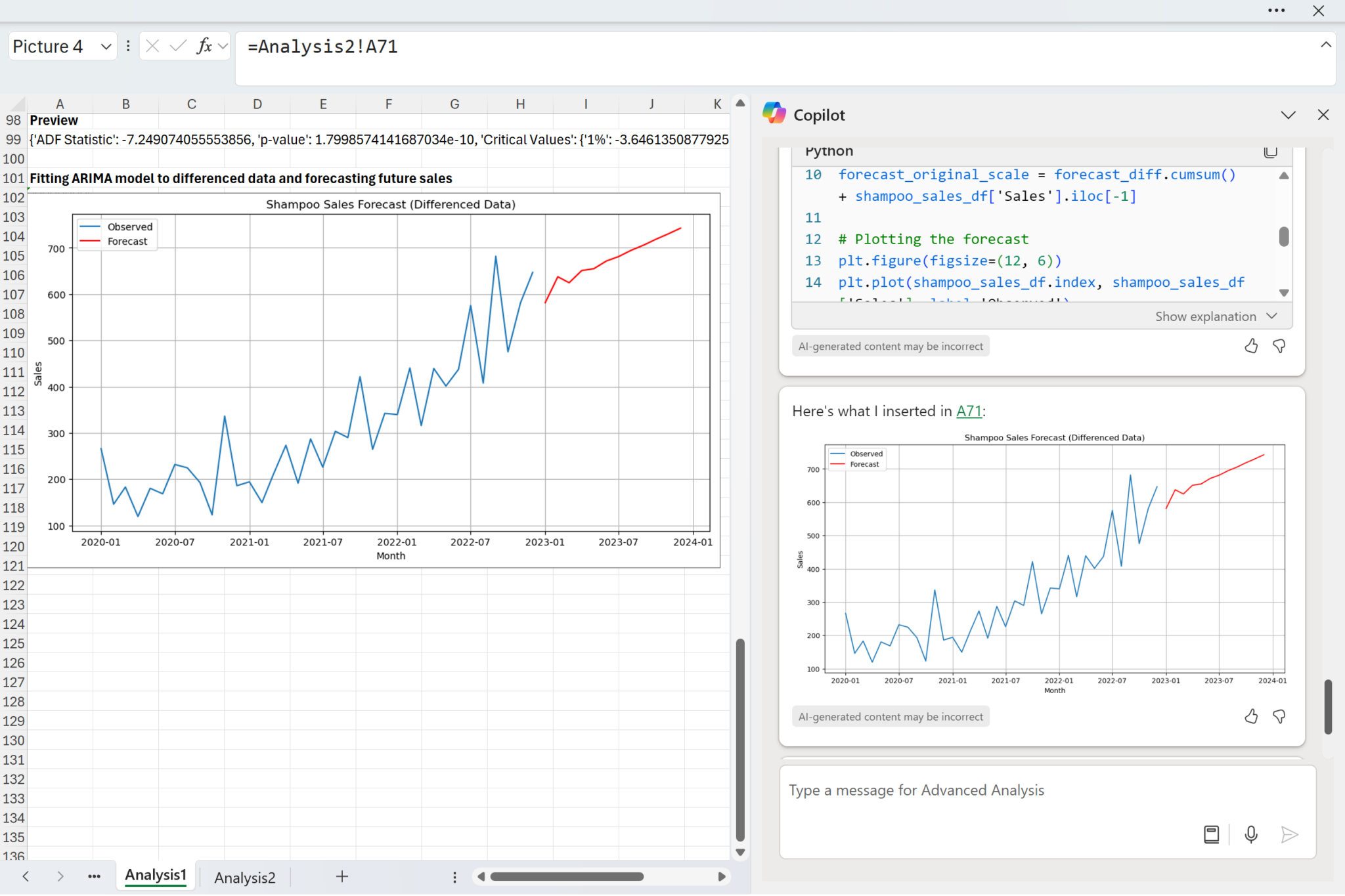Open the A71 cell link
Screen dimensions: 1345x896
(969, 412)
